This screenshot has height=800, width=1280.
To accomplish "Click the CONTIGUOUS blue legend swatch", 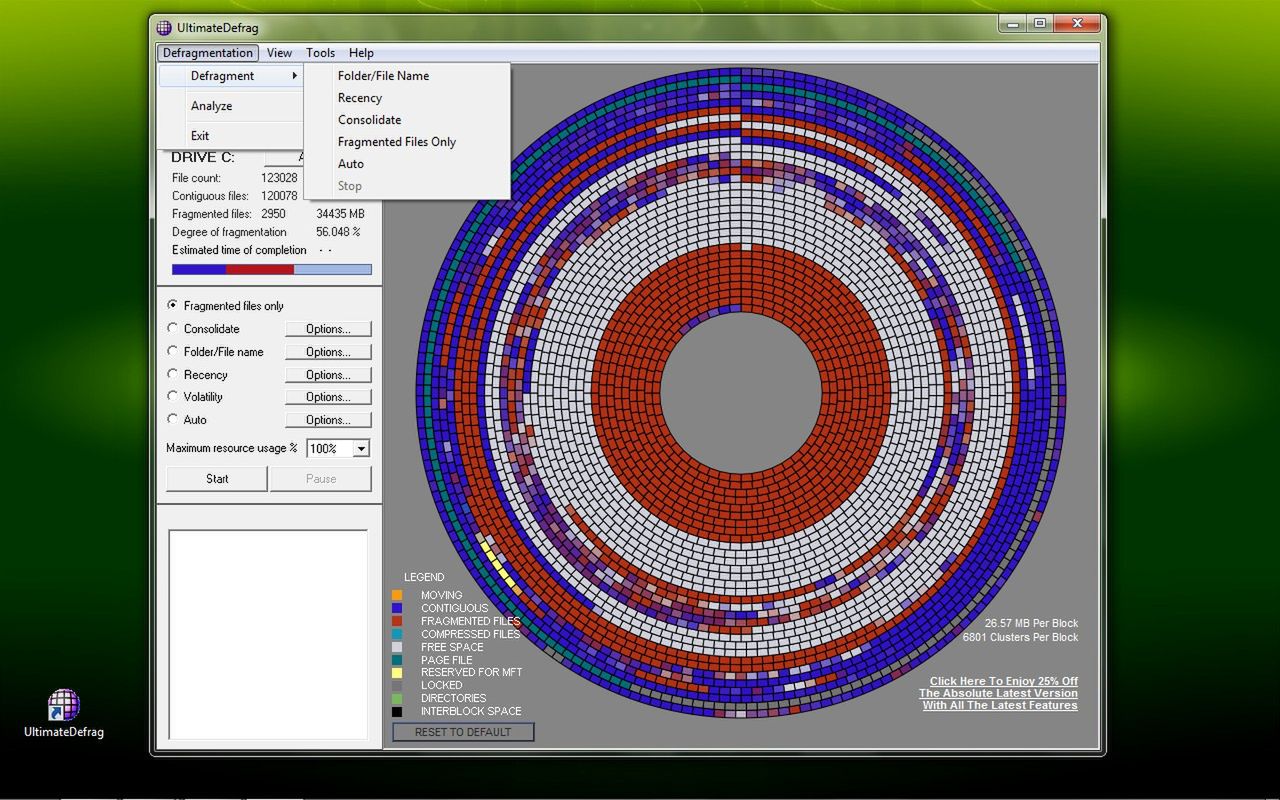I will pyautogui.click(x=397, y=608).
